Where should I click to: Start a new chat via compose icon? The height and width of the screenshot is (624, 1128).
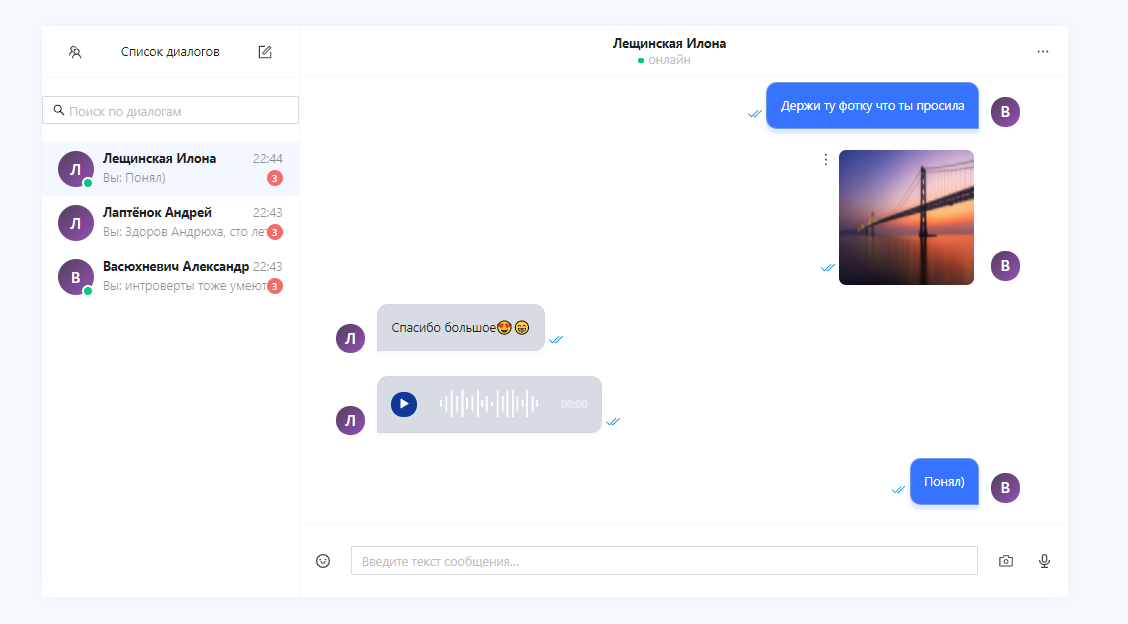pyautogui.click(x=265, y=50)
